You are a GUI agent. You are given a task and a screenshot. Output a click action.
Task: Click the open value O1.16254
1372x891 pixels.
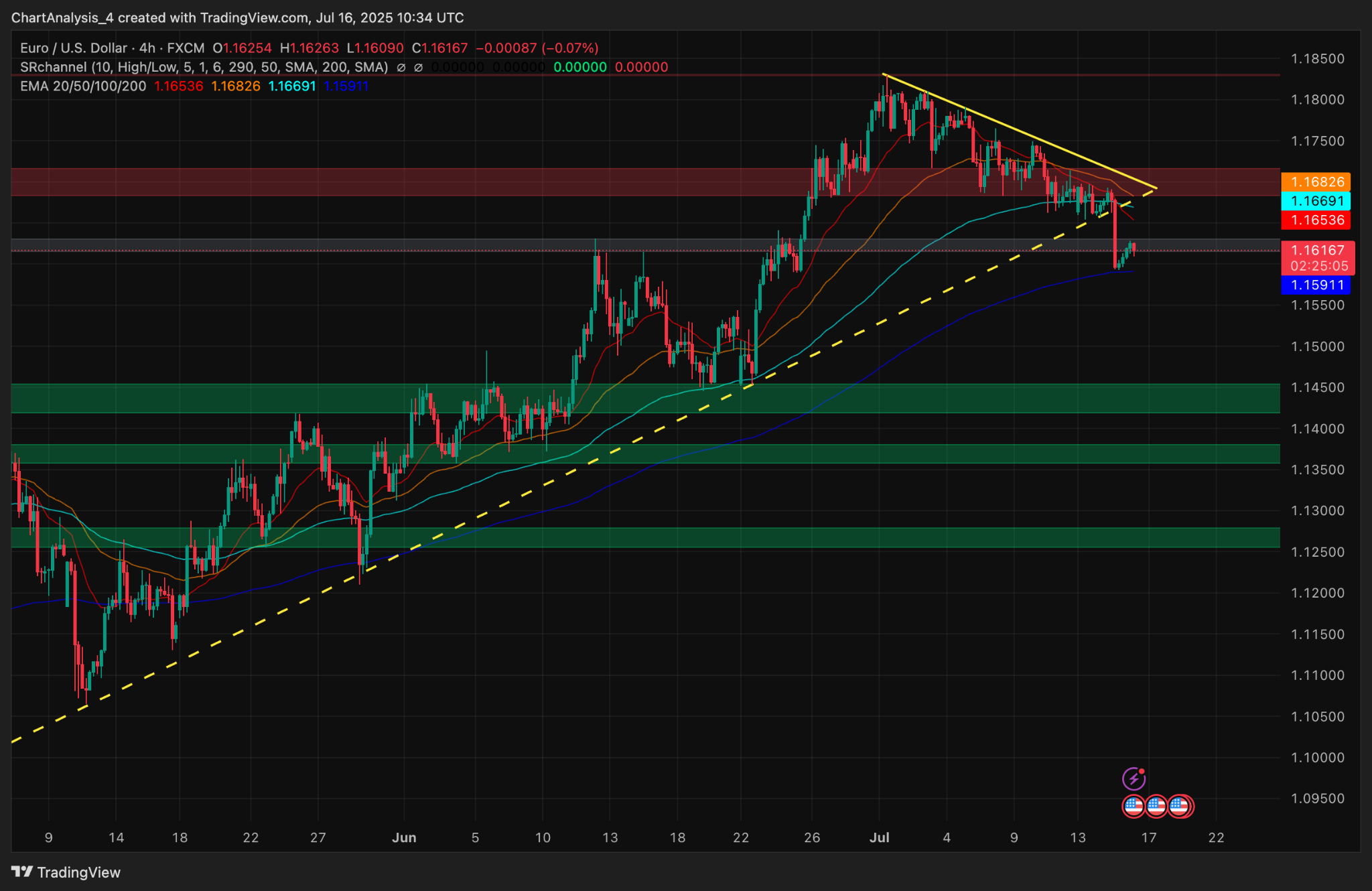pyautogui.click(x=243, y=48)
